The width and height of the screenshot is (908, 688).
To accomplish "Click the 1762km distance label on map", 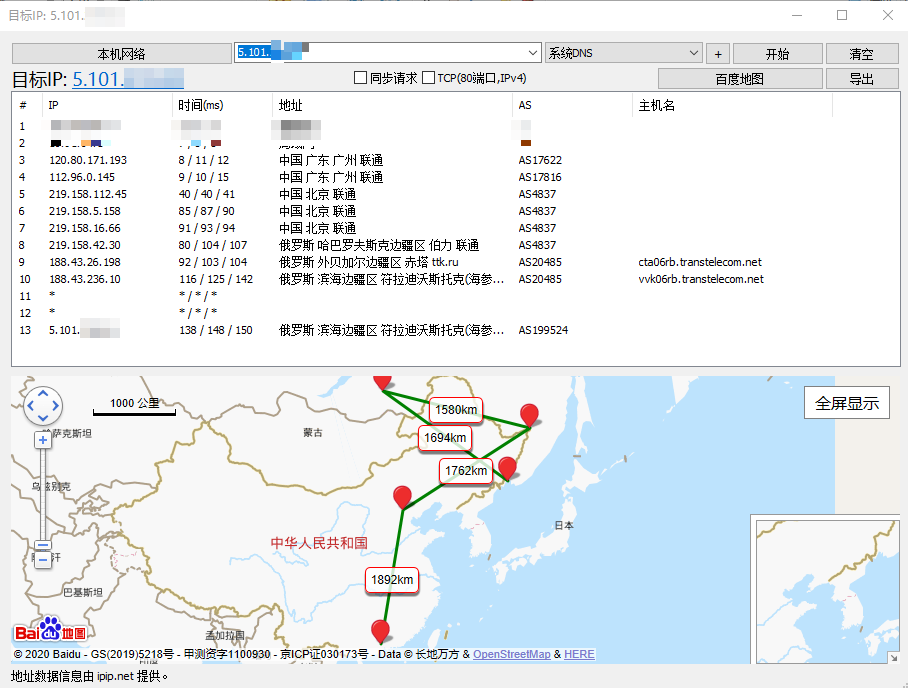I will pos(465,471).
